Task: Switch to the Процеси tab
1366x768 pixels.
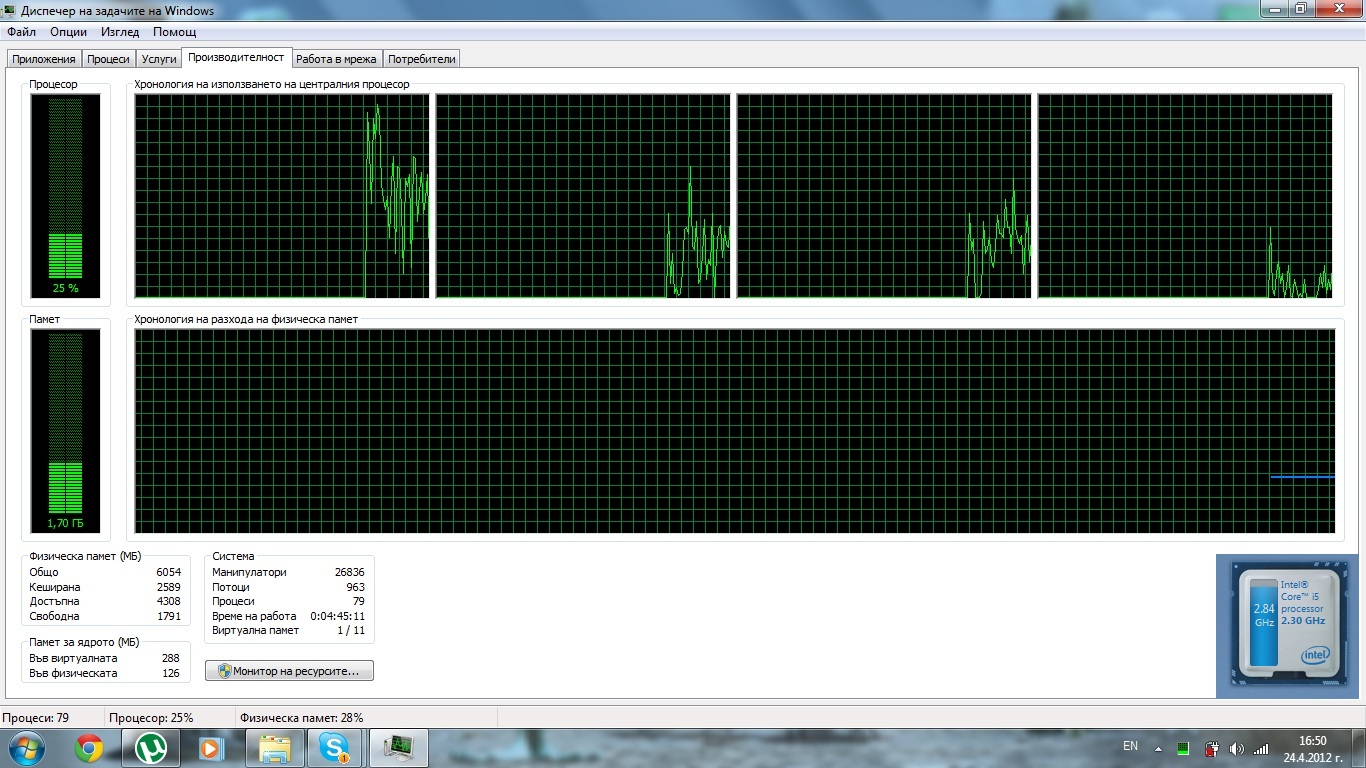Action: point(108,59)
